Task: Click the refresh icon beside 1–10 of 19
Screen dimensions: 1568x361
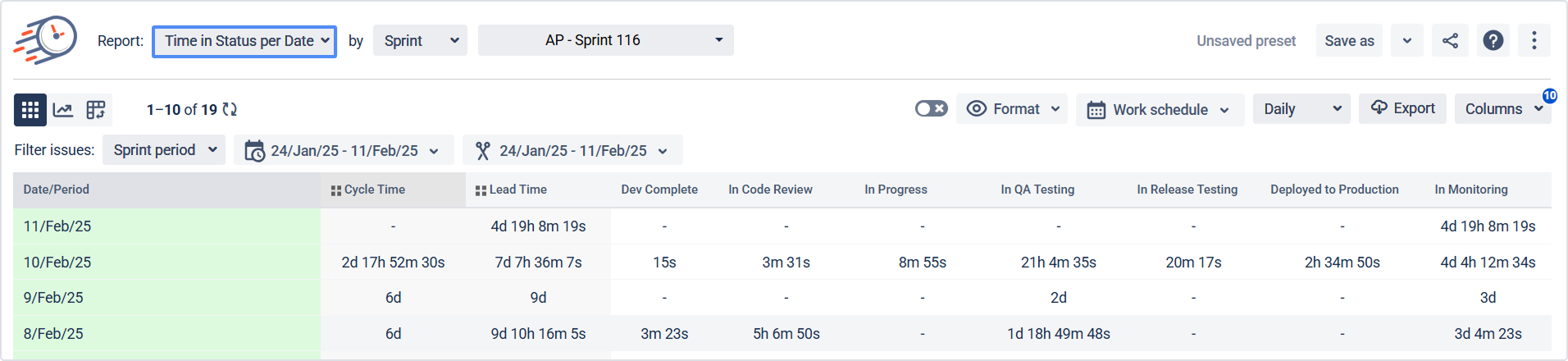Action: click(x=230, y=110)
